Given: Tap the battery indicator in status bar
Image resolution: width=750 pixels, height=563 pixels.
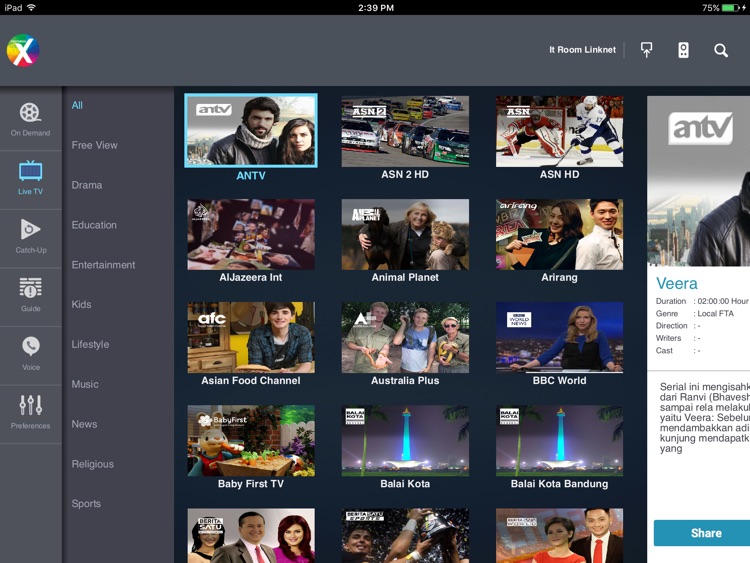Looking at the screenshot, I should [732, 8].
